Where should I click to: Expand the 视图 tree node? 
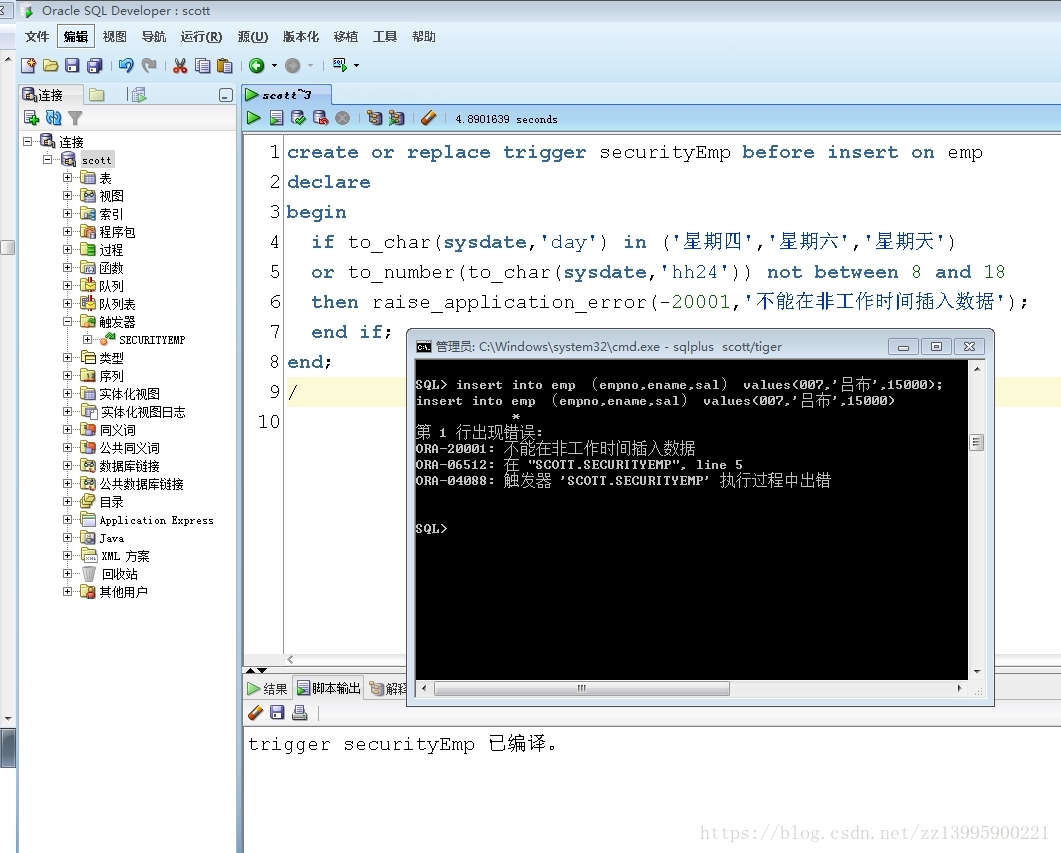[x=67, y=195]
